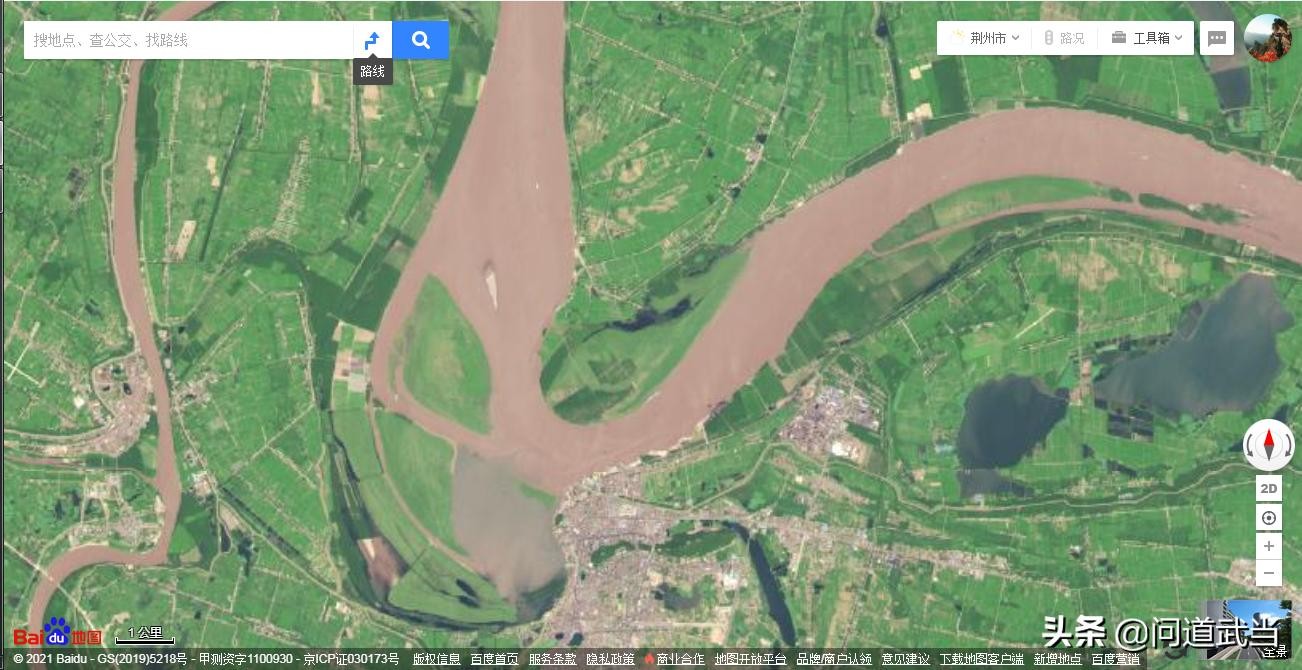Focus the 搜地点、查公交、找路线 search box

(x=188, y=40)
